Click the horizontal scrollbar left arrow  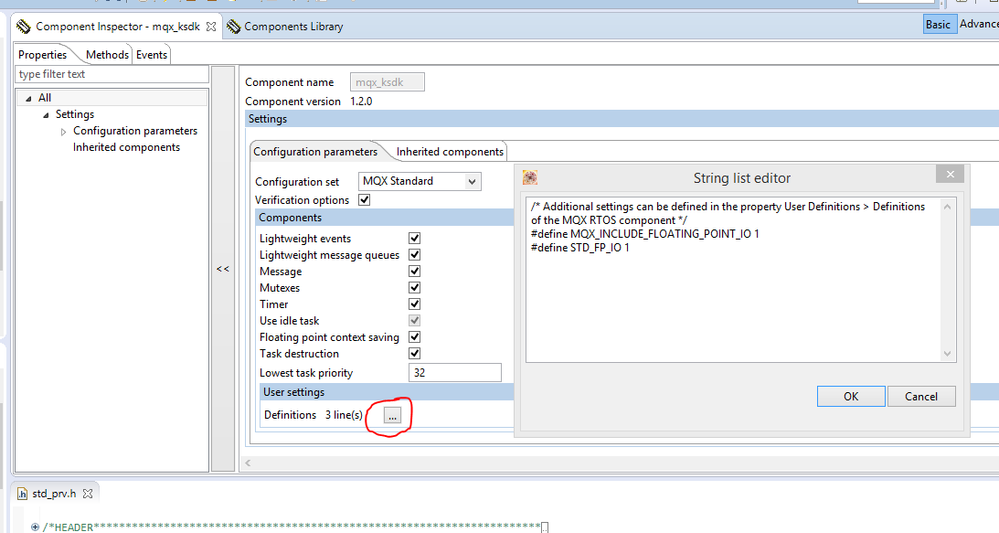click(248, 463)
